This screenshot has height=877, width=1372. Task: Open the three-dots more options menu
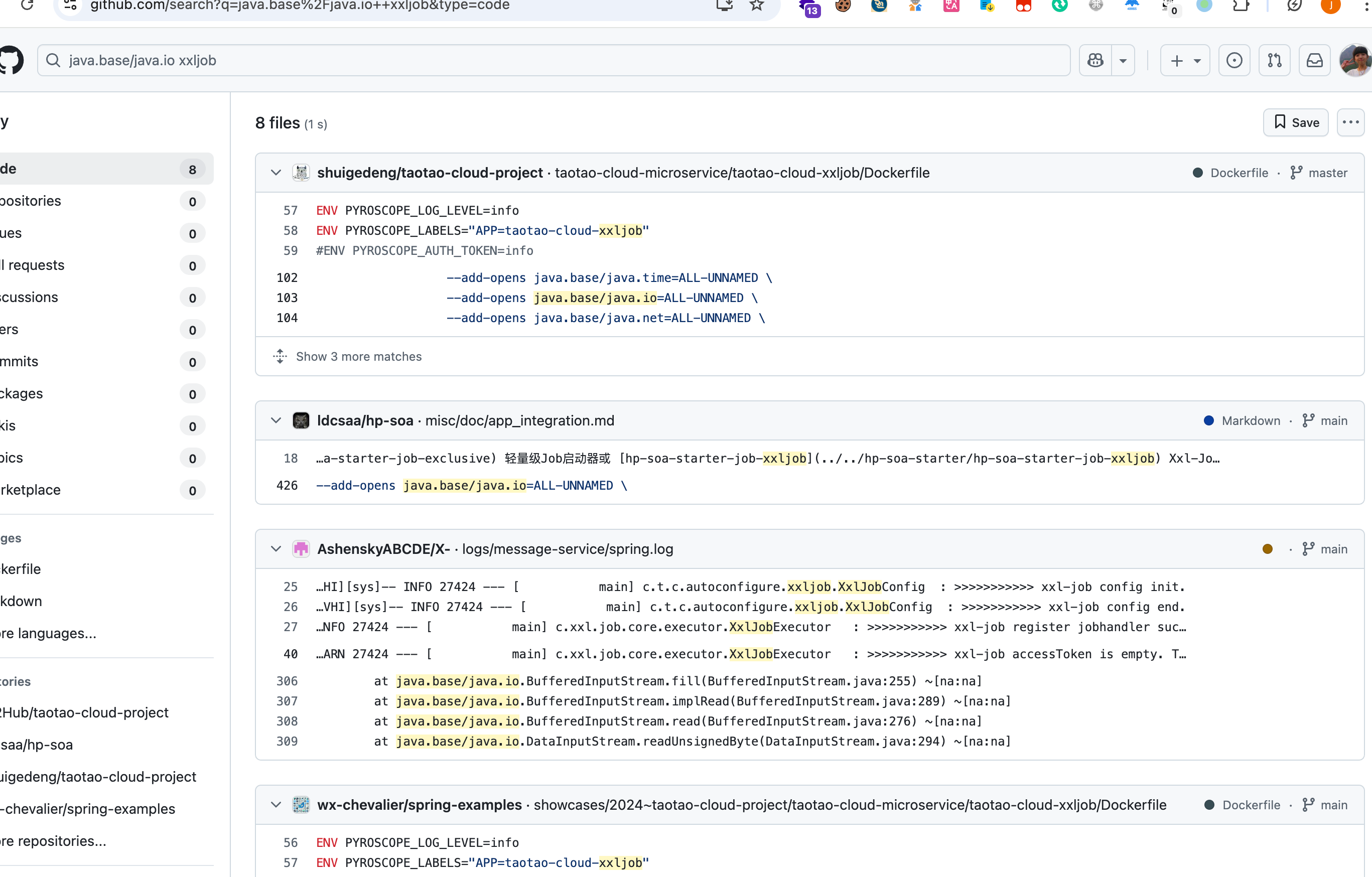pos(1350,122)
